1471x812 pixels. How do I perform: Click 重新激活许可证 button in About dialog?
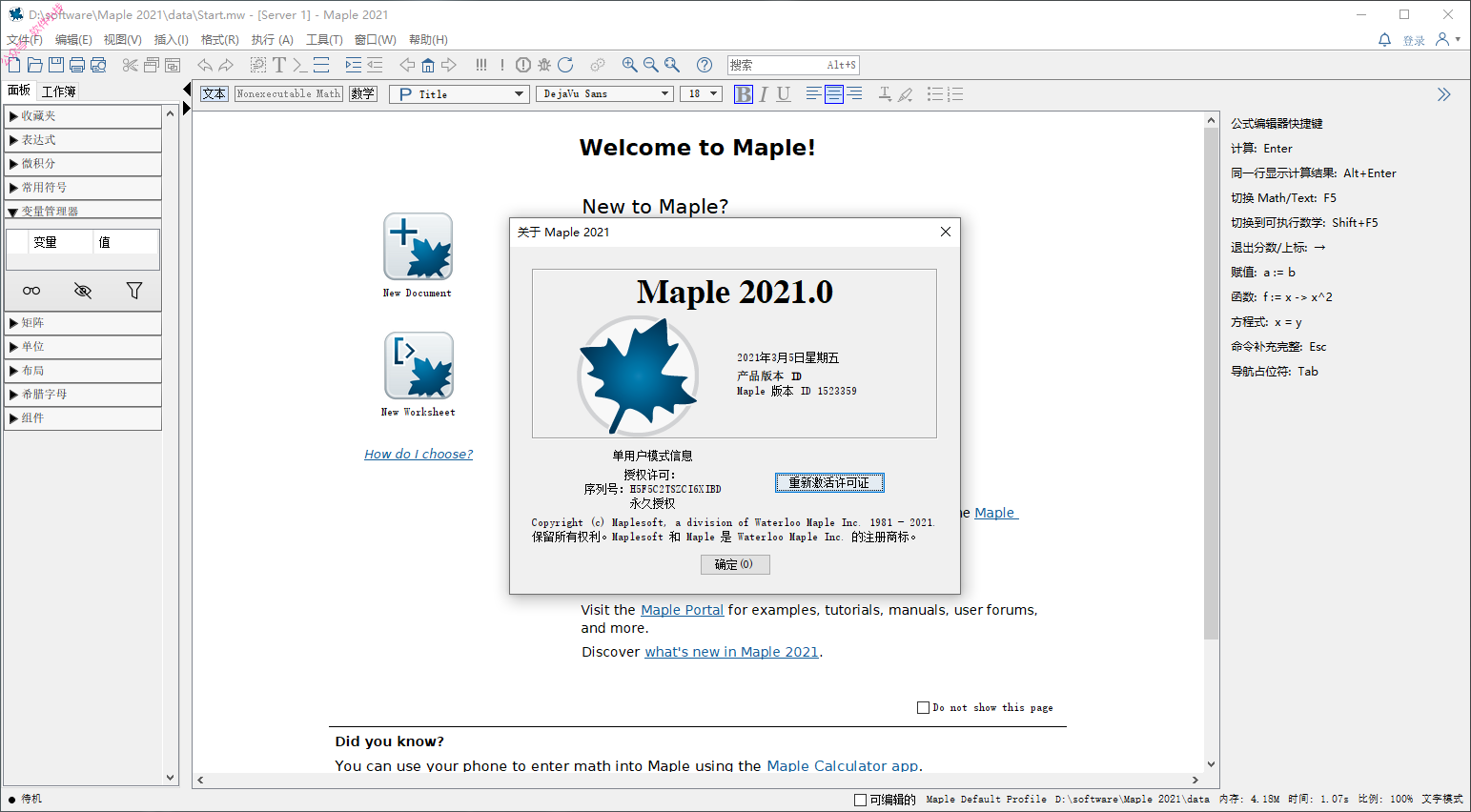click(x=829, y=483)
